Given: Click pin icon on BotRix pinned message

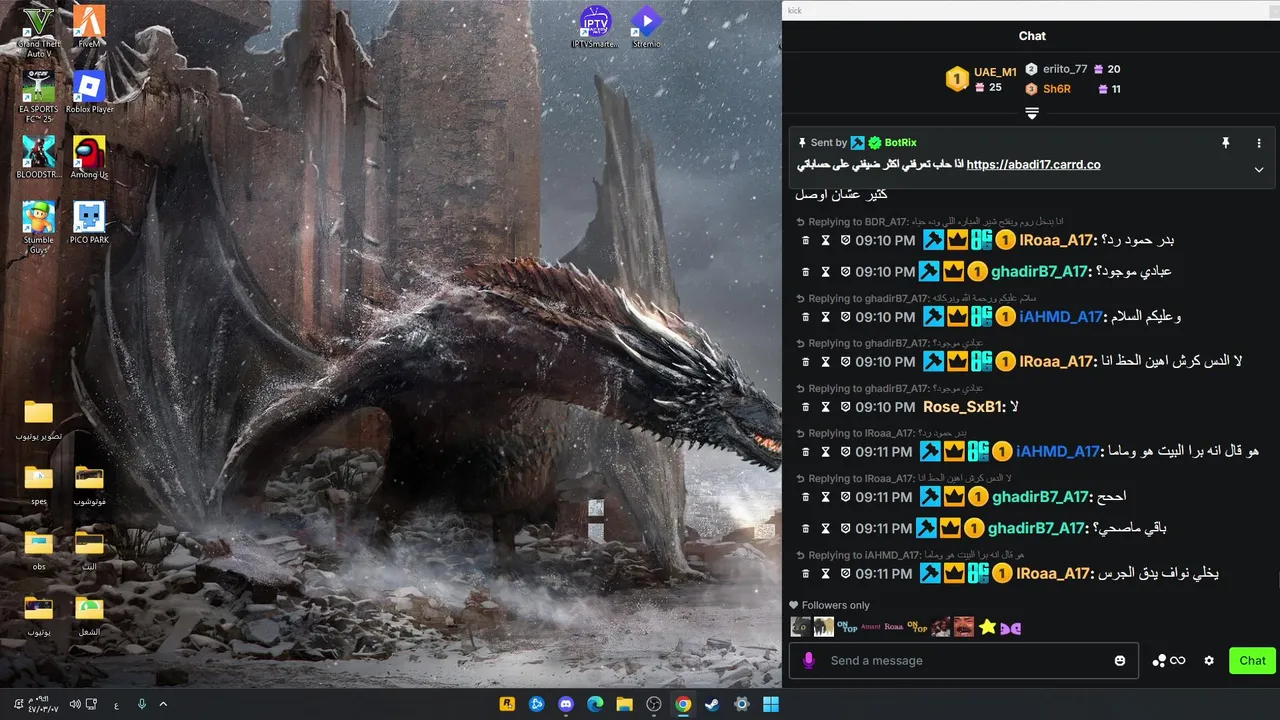Looking at the screenshot, I should pos(1225,143).
